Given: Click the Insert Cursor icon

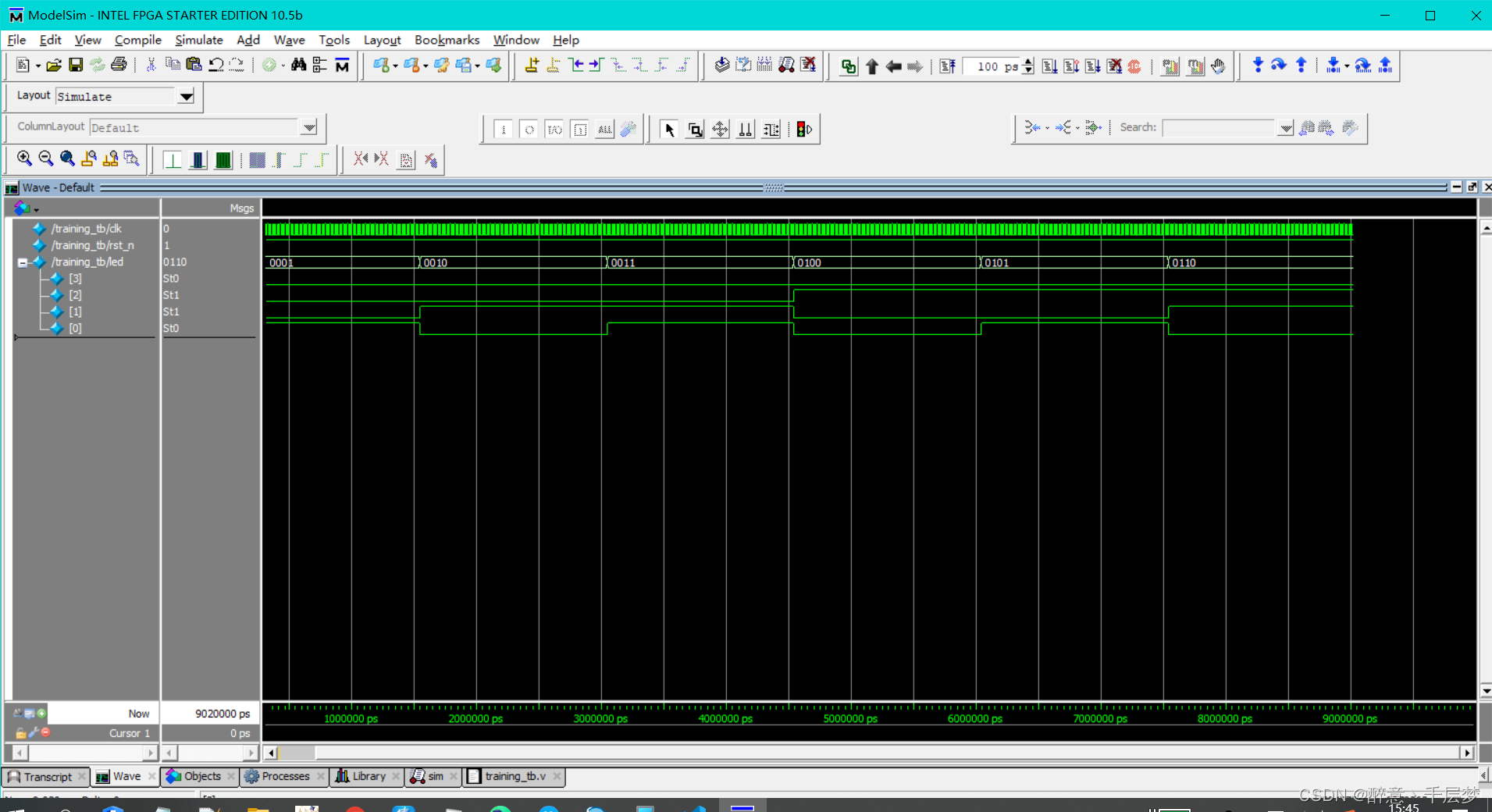Looking at the screenshot, I should [x=532, y=66].
